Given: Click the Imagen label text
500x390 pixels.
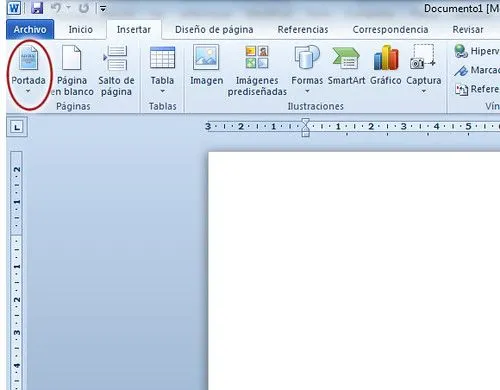Looking at the screenshot, I should pyautogui.click(x=206, y=81).
